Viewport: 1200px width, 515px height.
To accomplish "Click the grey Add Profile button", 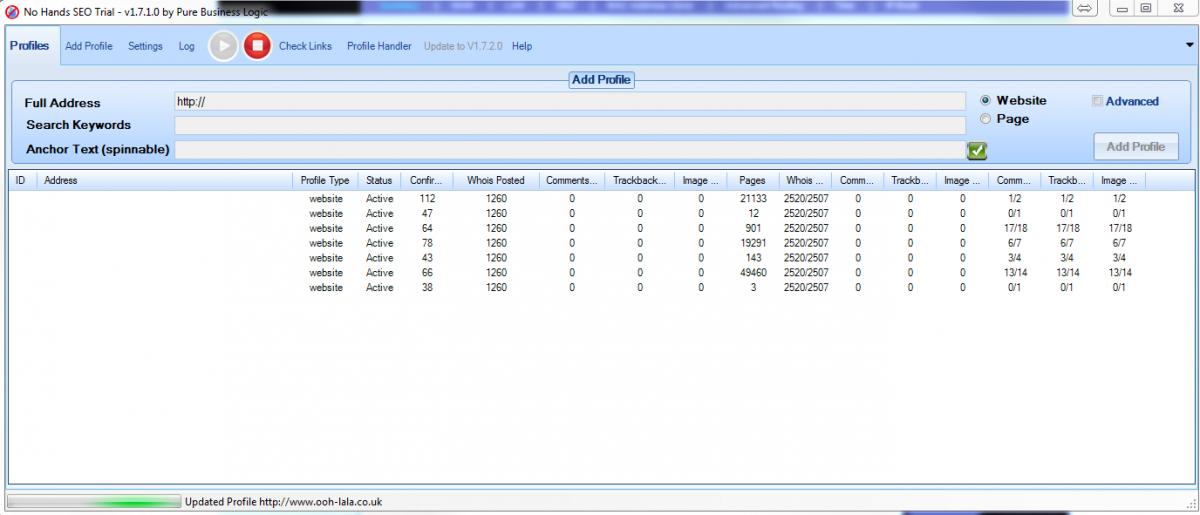I will pyautogui.click(x=1135, y=146).
